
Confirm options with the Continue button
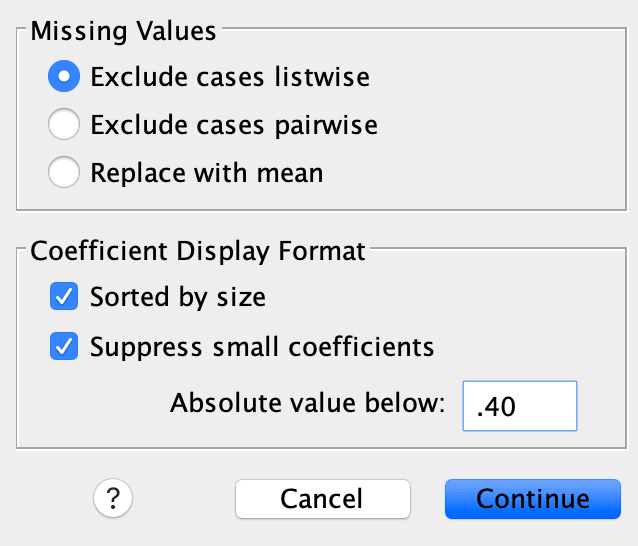coord(533,499)
